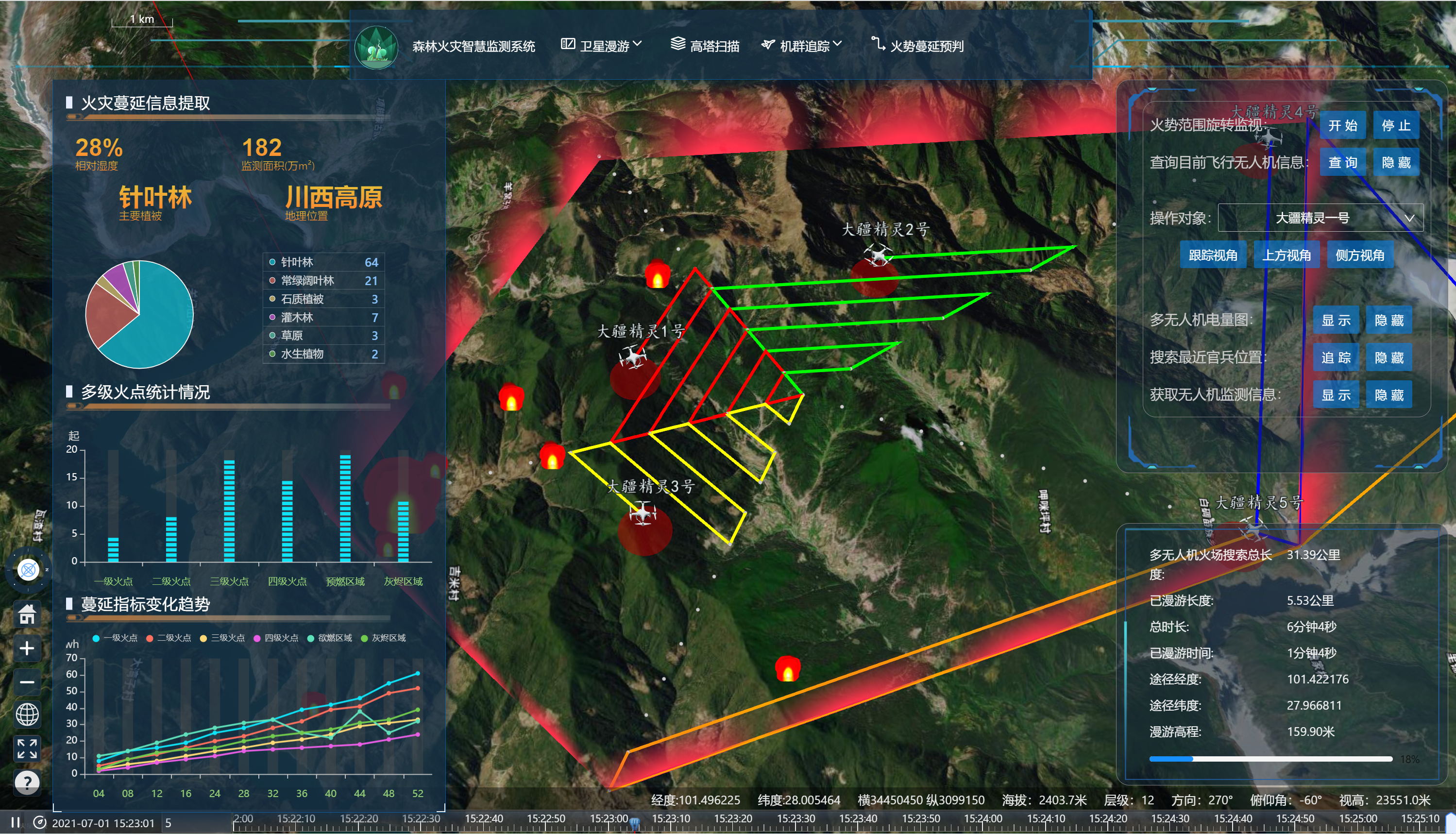This screenshot has width=1456, height=834.
Task: Click the forest fire system logo
Action: pyautogui.click(x=376, y=47)
